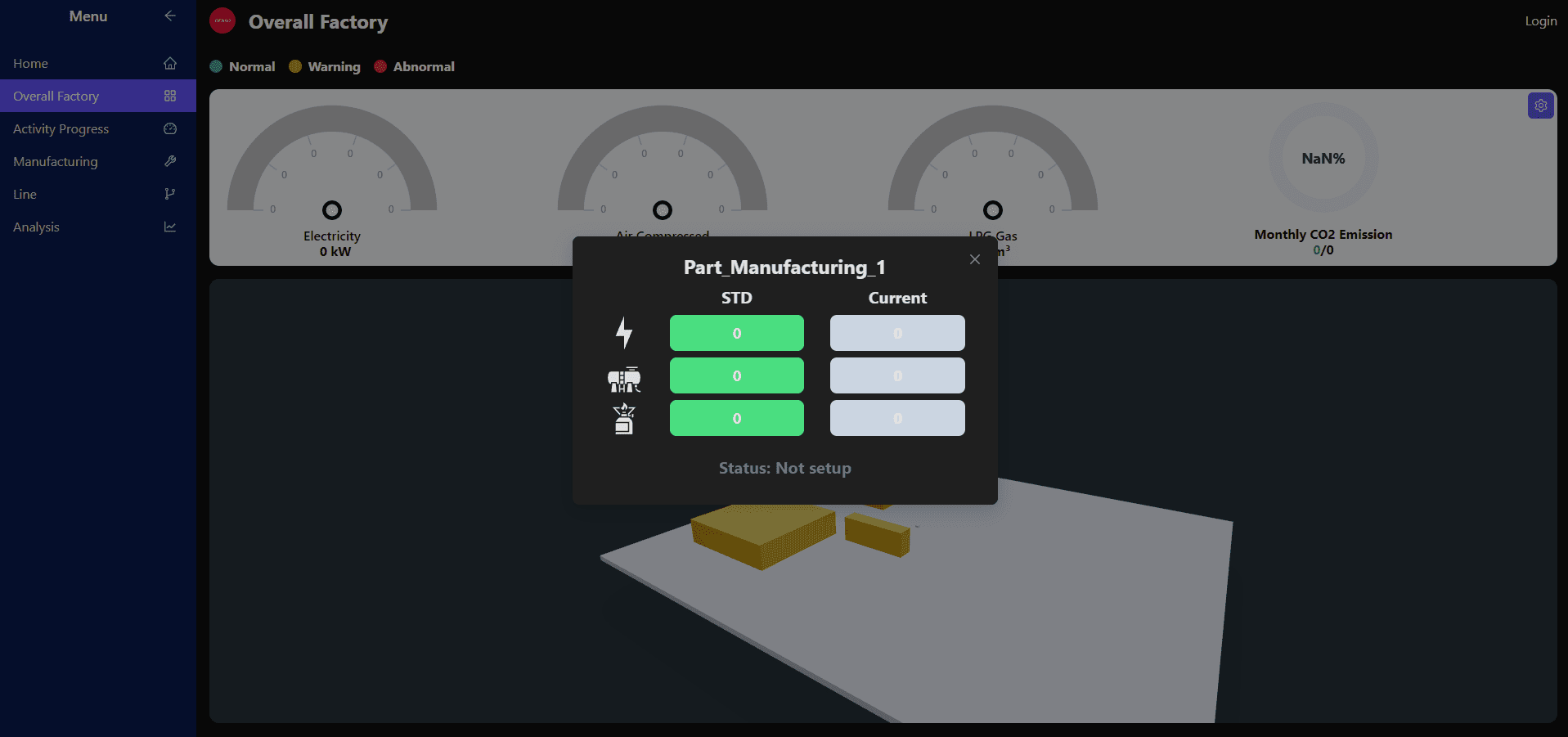1568x737 pixels.
Task: Click the air compressor icon in popup
Action: pyautogui.click(x=624, y=379)
